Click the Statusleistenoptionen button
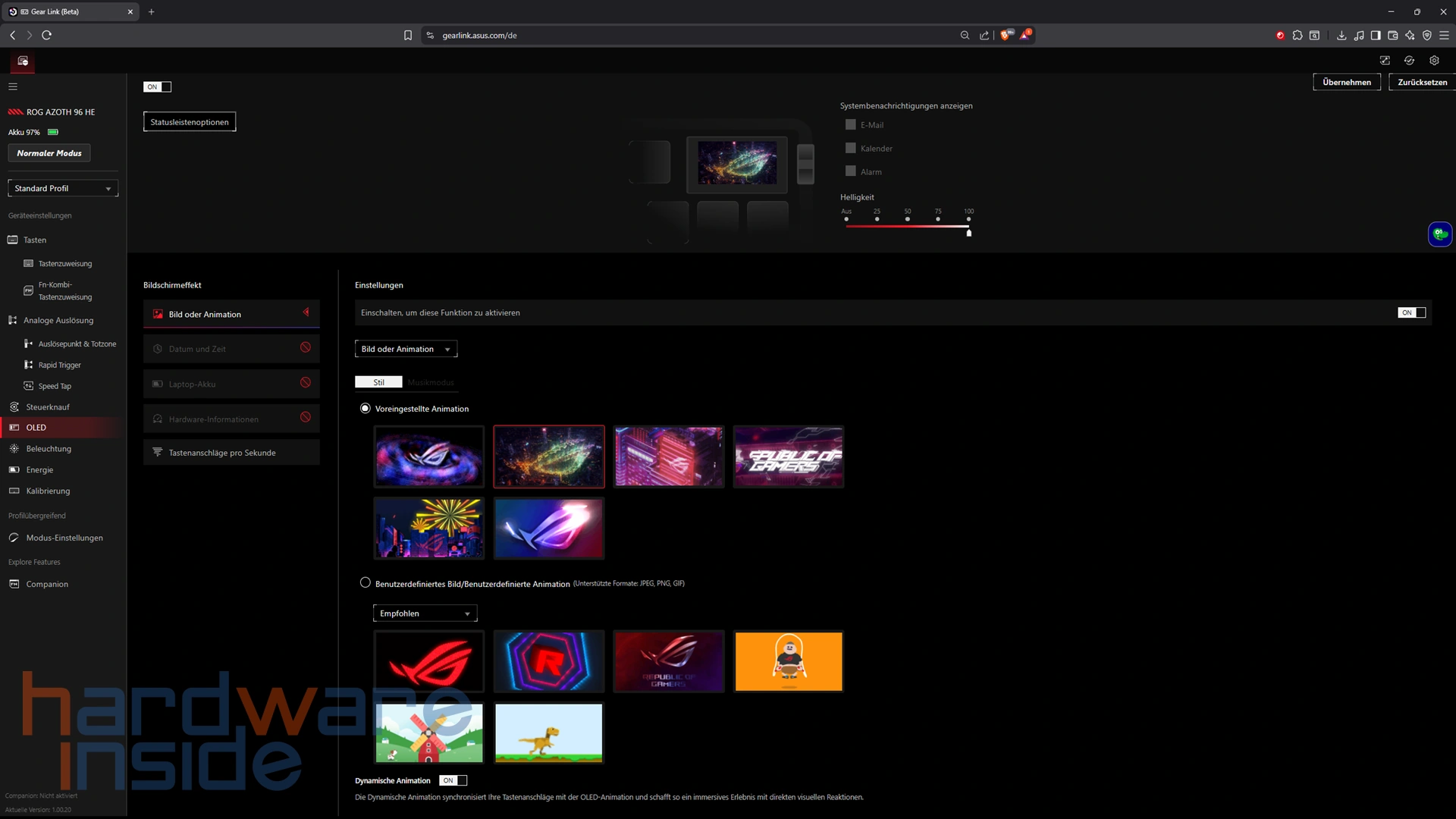This screenshot has height=819, width=1456. pos(190,122)
